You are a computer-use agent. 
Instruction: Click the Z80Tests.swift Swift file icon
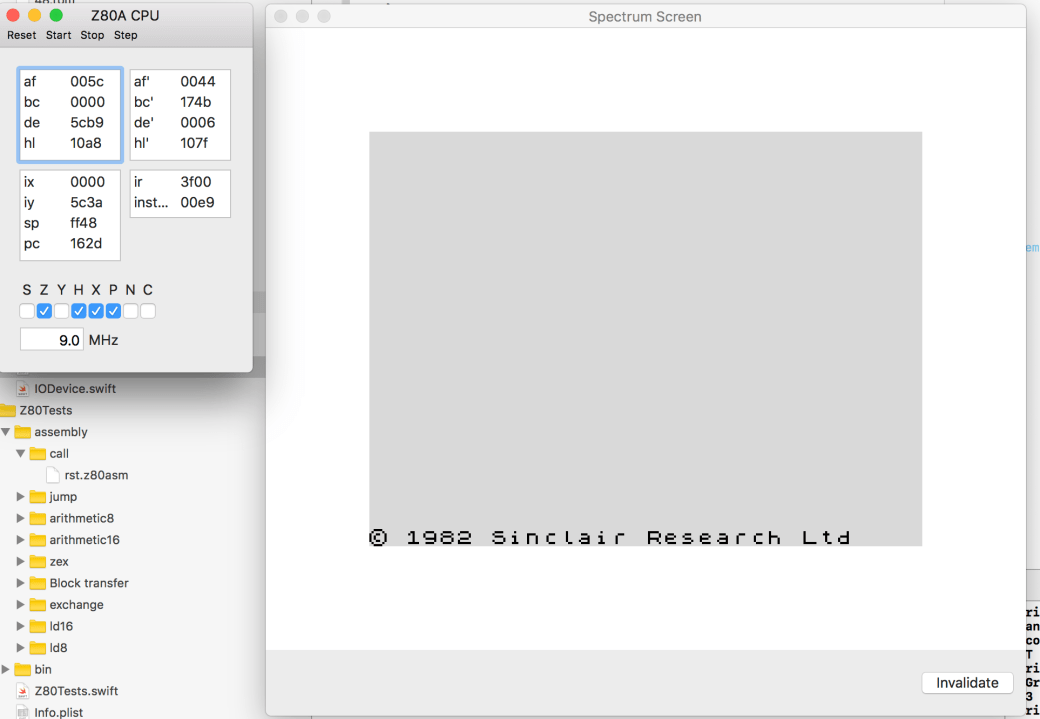(x=22, y=690)
